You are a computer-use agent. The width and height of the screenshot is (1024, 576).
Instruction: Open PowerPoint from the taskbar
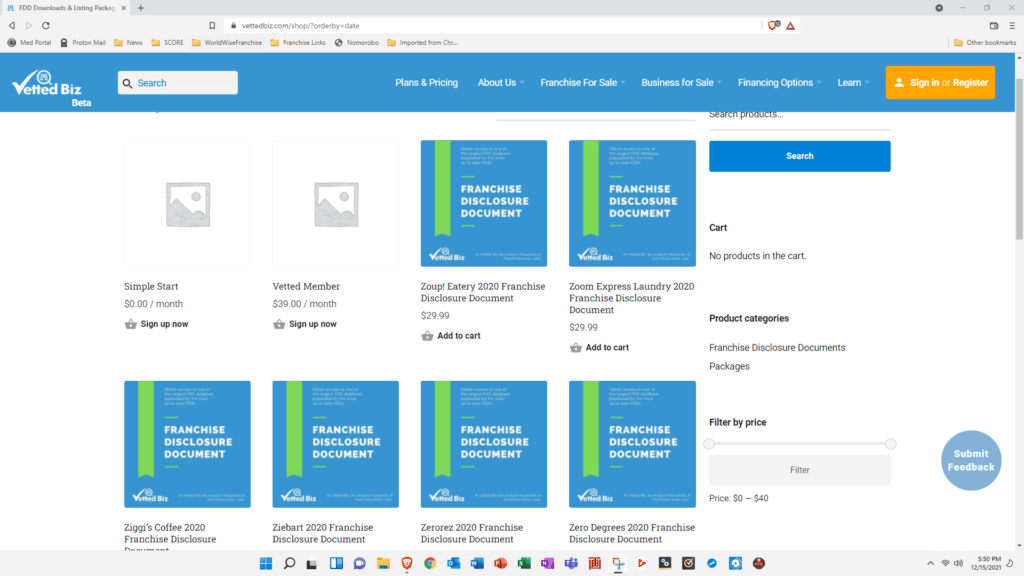tap(500, 563)
